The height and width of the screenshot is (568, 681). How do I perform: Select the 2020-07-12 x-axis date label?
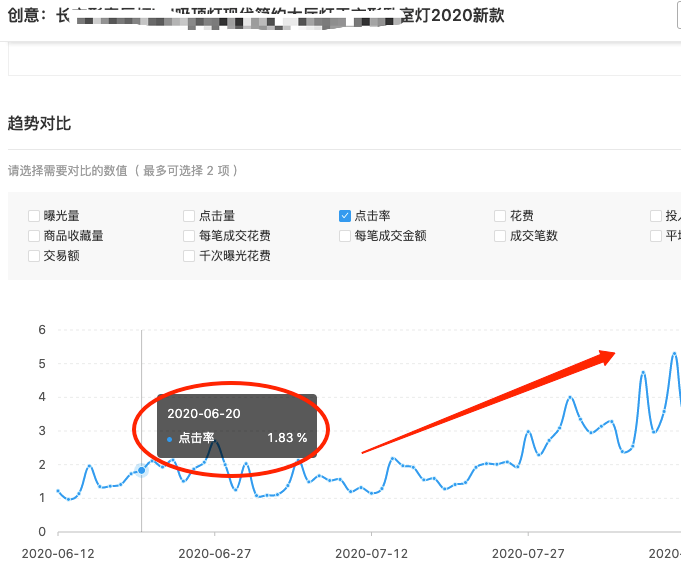[370, 553]
